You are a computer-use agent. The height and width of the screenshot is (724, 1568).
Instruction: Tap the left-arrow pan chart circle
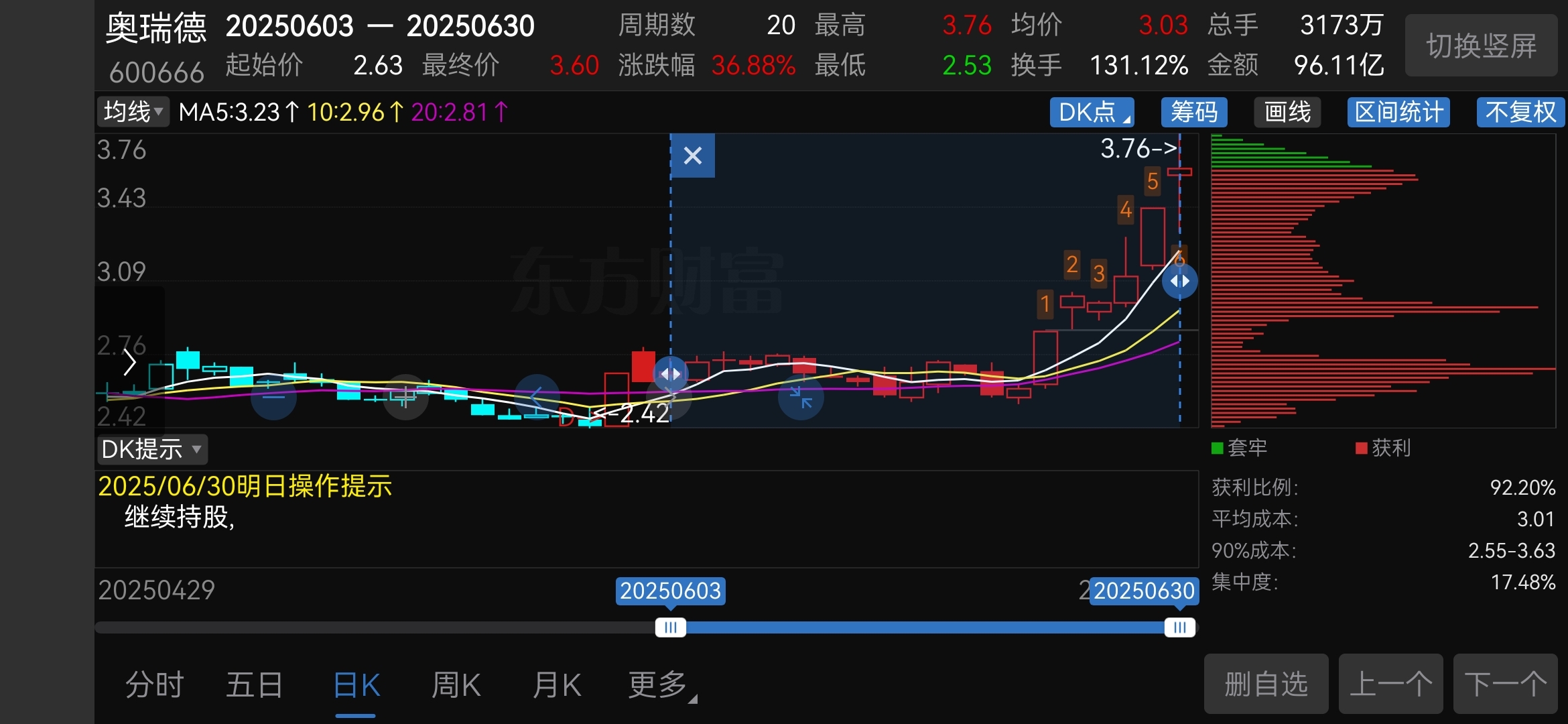pyautogui.click(x=537, y=398)
